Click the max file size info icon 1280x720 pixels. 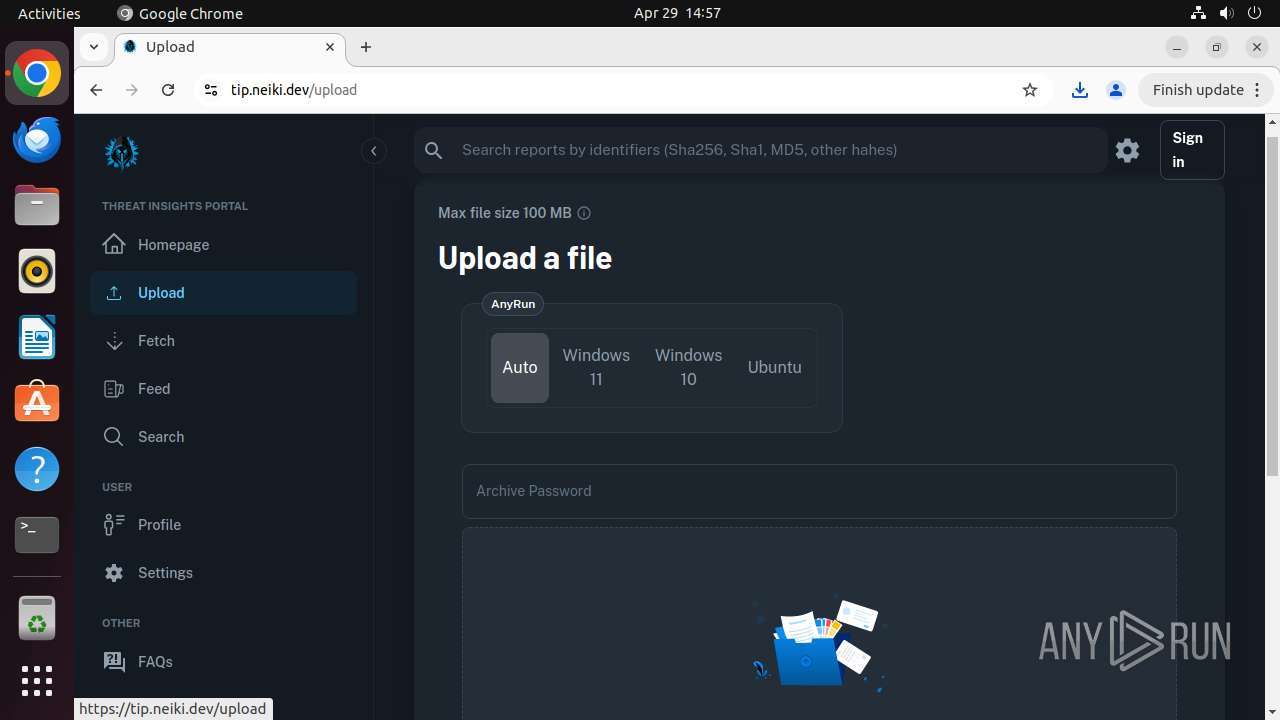(585, 213)
